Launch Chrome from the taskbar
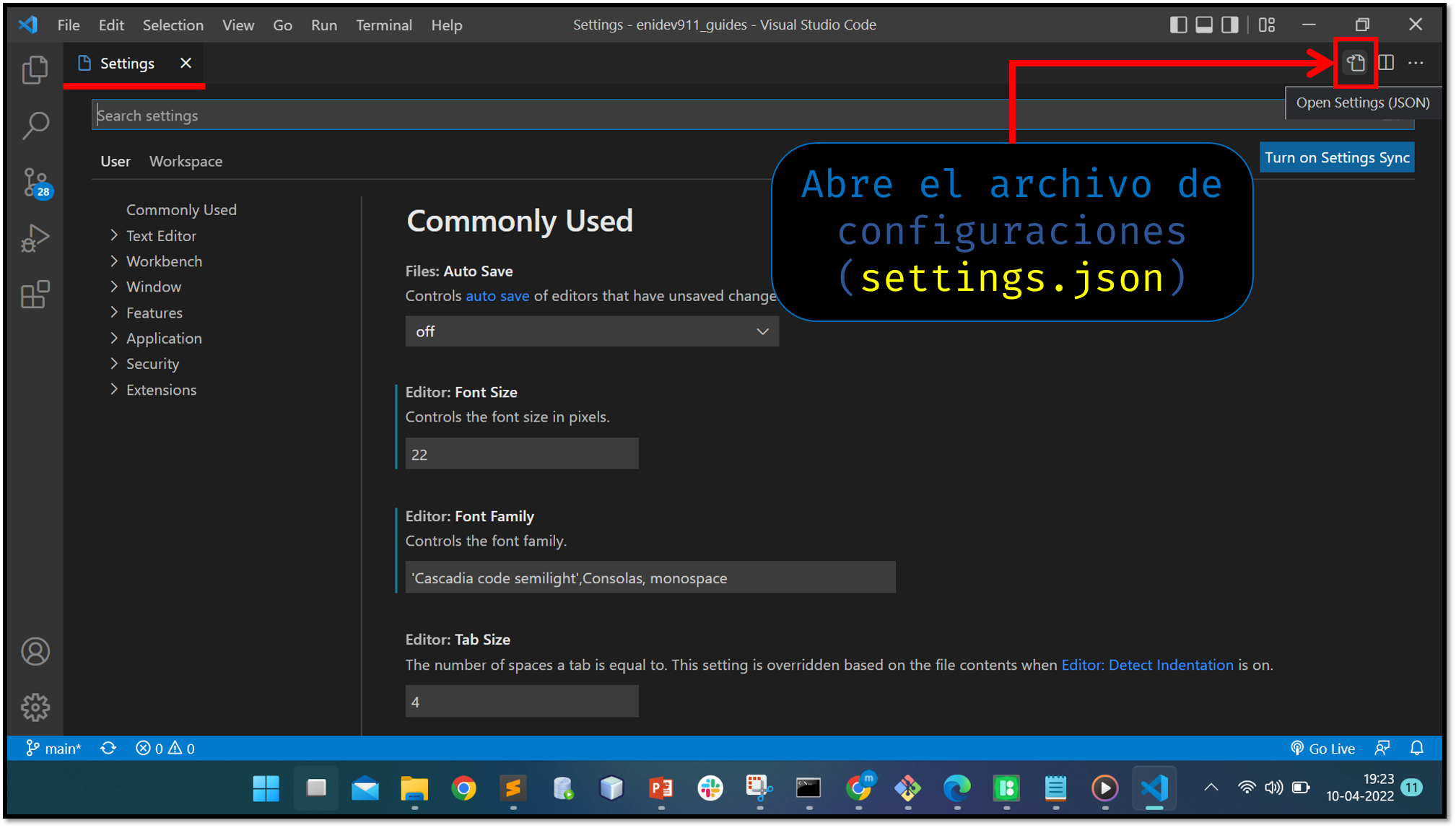Image resolution: width=1456 pixels, height=828 pixels. tap(464, 788)
